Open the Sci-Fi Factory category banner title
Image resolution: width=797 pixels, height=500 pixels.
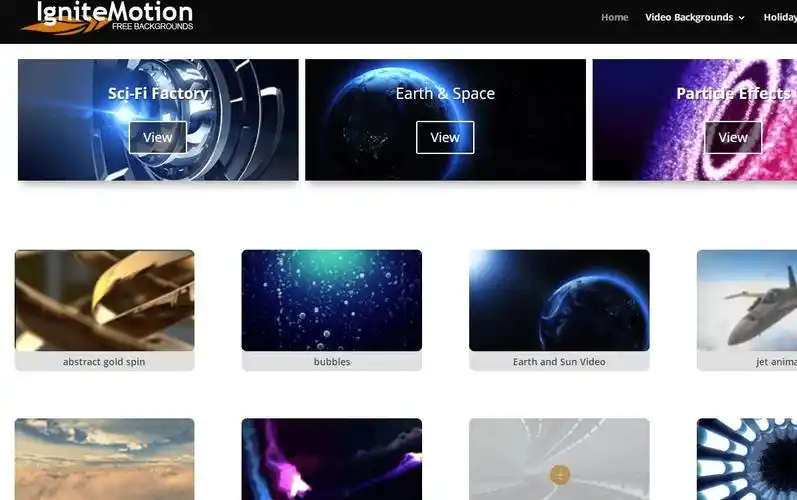pos(158,94)
